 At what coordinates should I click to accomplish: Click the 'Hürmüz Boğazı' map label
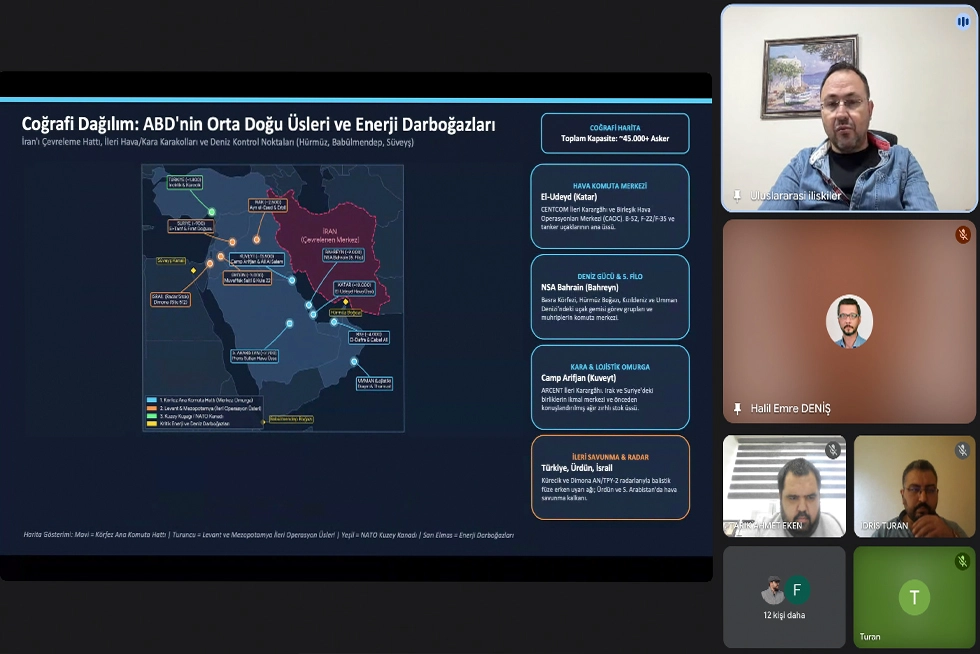coord(346,312)
